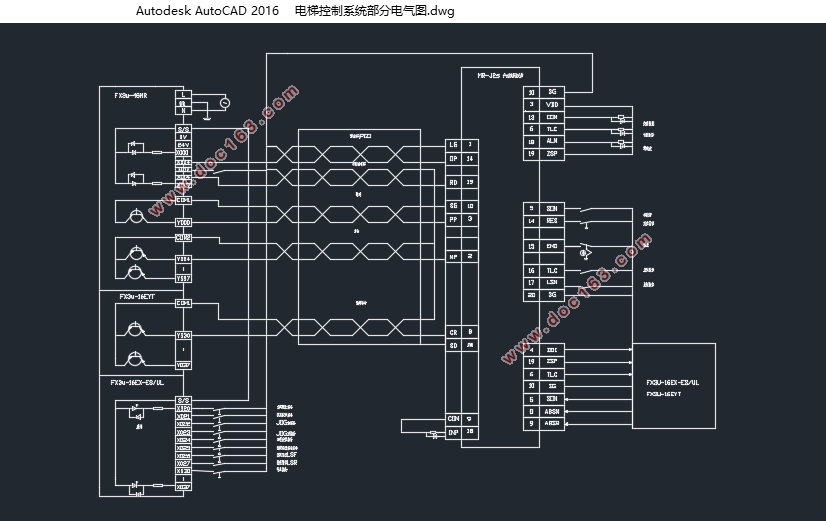826x521 pixels.
Task: Select the SD terminal cell
Action: click(x=454, y=346)
